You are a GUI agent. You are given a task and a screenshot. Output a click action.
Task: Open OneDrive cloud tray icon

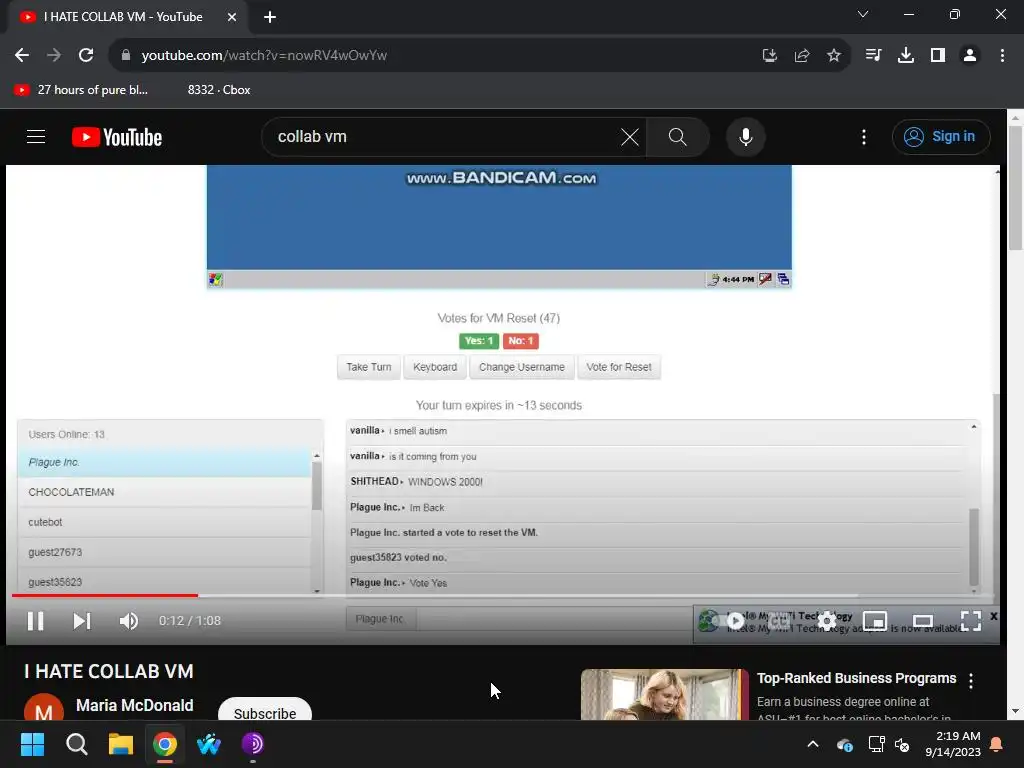[844, 744]
